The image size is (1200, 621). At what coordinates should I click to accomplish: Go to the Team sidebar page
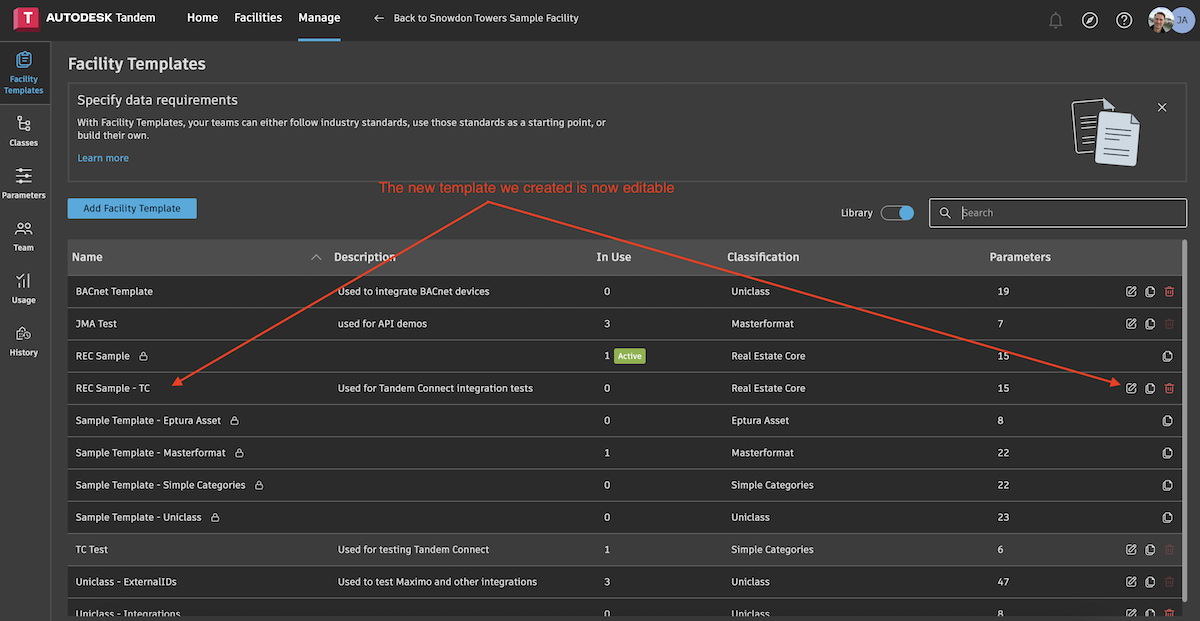pyautogui.click(x=24, y=235)
